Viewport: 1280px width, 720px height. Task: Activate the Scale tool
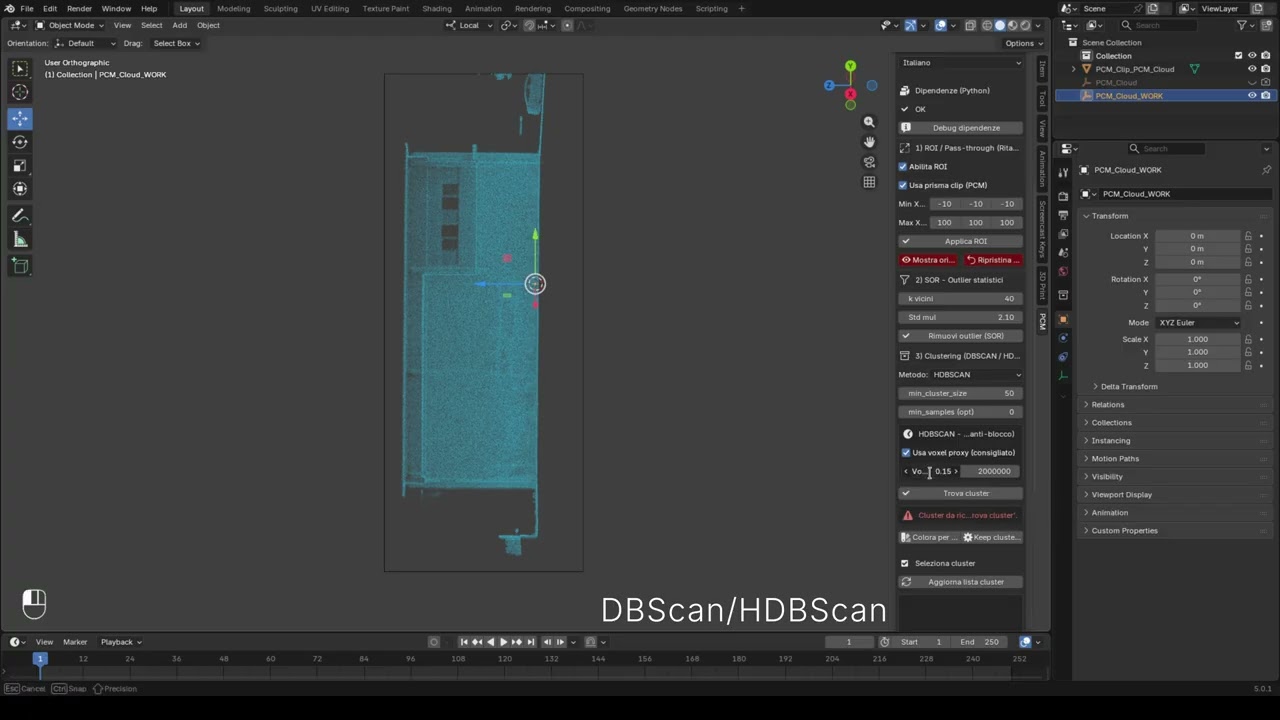tap(20, 166)
